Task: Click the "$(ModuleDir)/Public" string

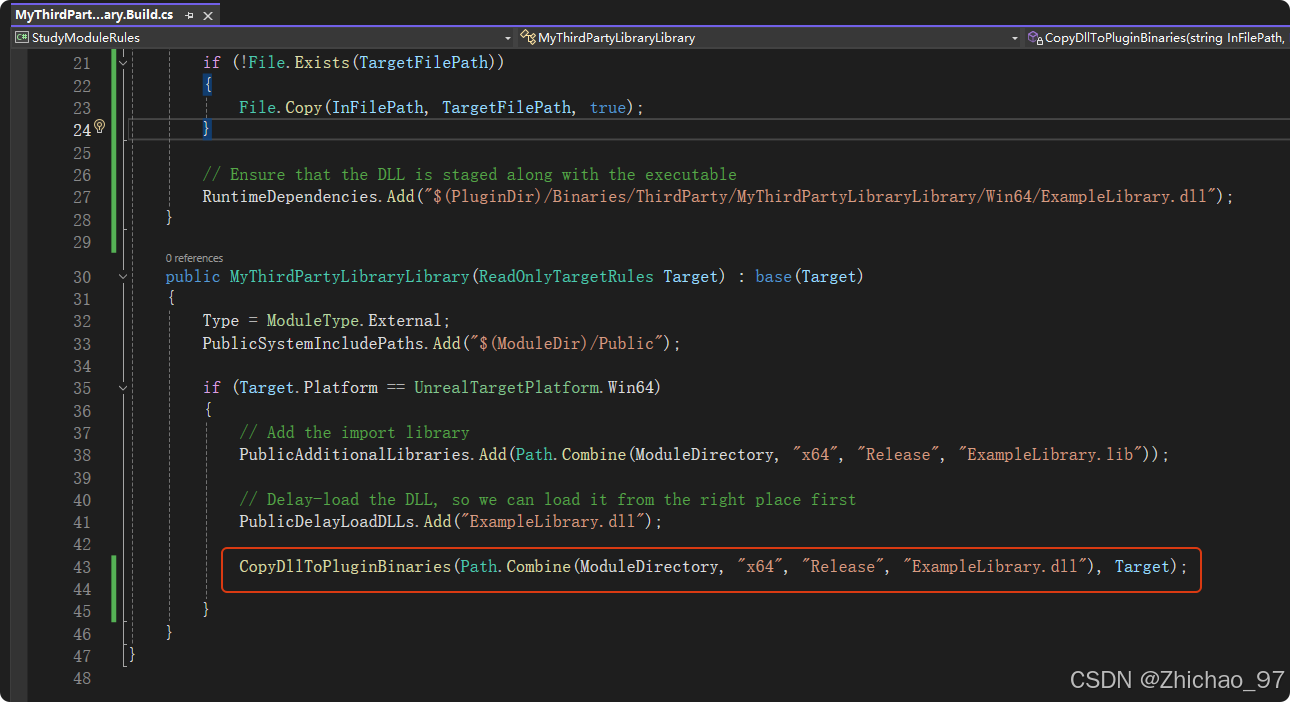Action: click(565, 343)
